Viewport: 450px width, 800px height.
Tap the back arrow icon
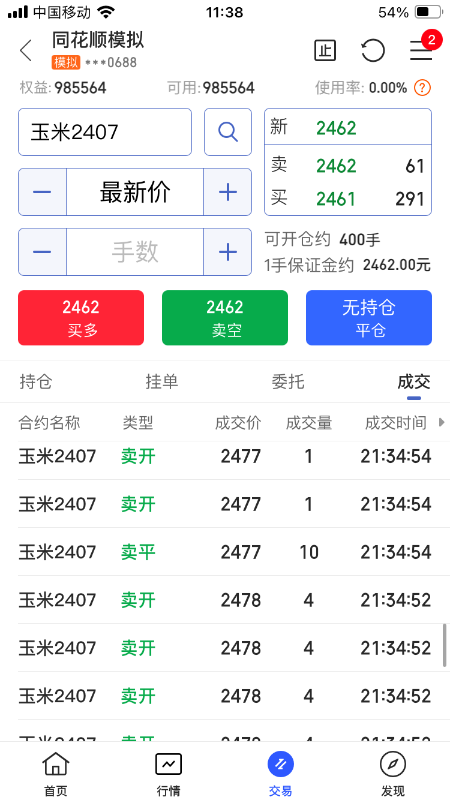coord(26,51)
